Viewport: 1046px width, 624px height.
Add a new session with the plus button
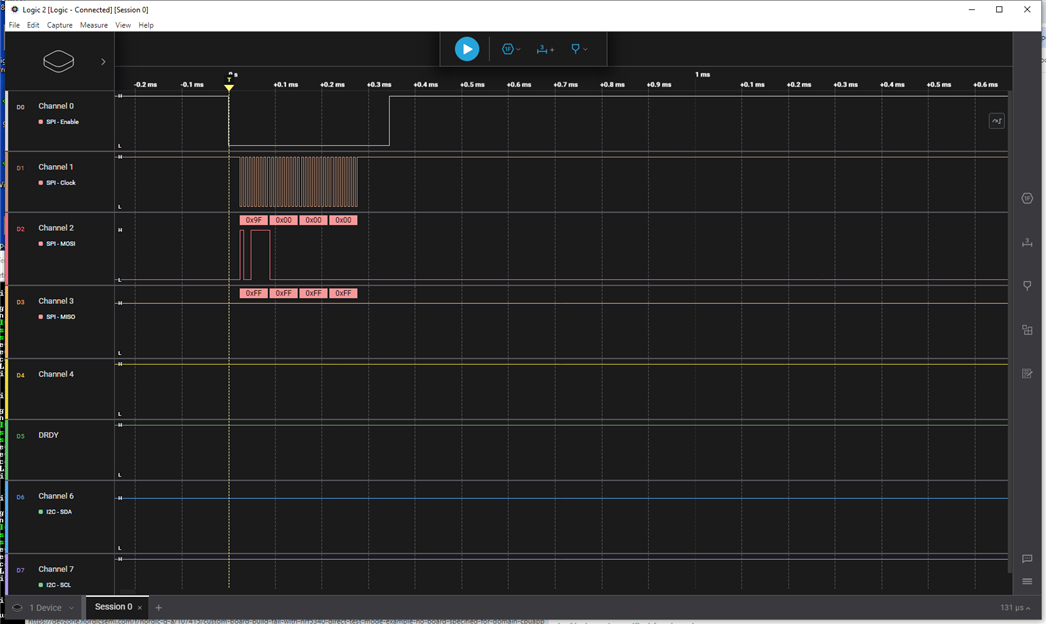(x=158, y=607)
